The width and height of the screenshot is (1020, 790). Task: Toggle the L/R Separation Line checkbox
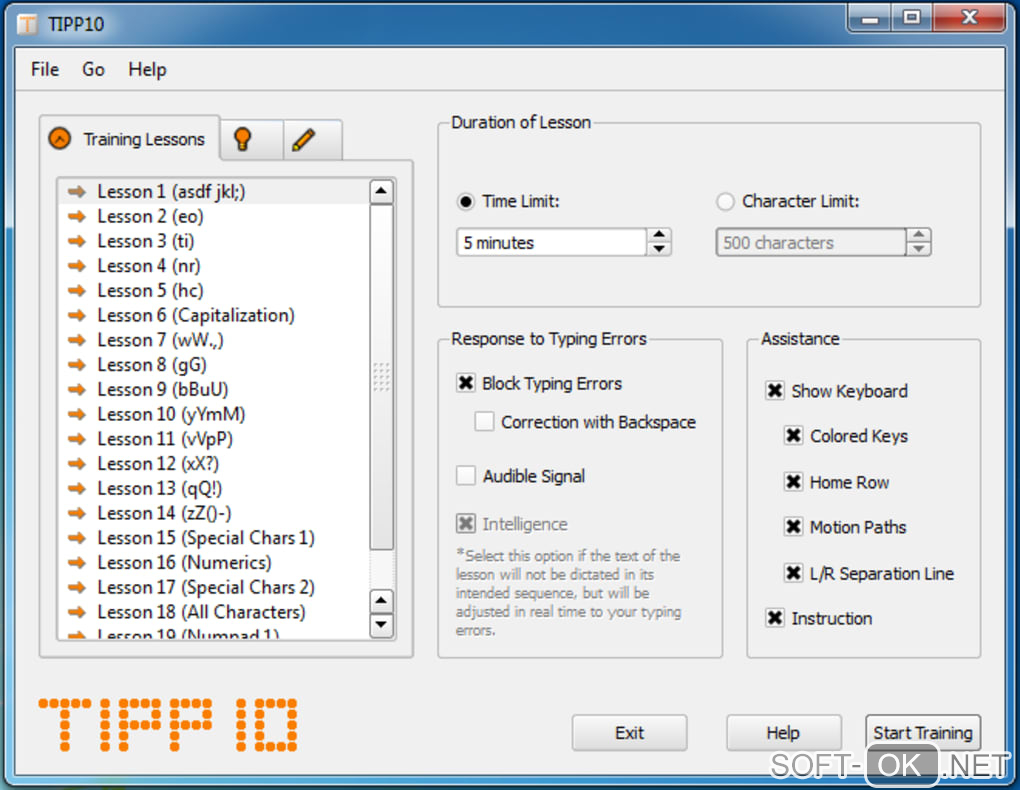point(793,573)
